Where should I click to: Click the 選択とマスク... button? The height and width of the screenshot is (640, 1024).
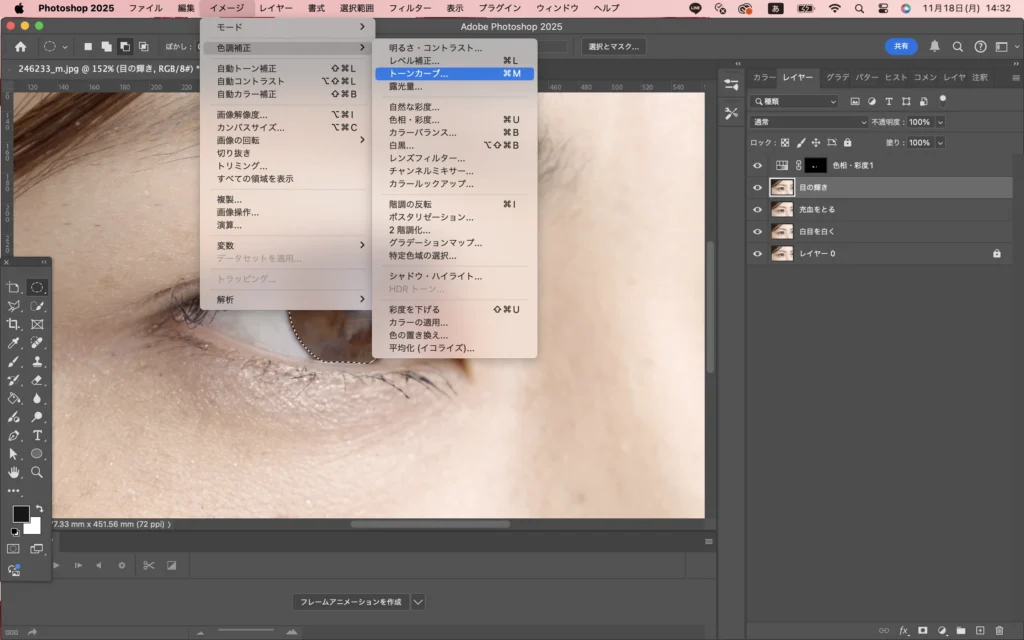[x=613, y=47]
